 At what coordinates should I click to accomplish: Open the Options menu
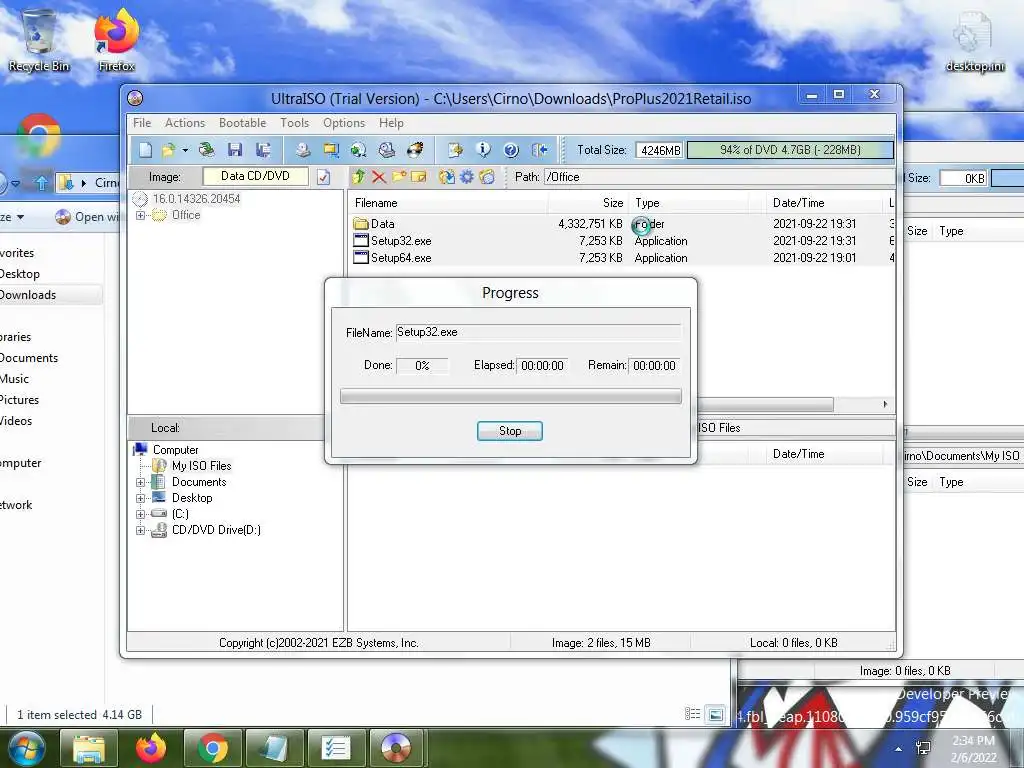(344, 123)
